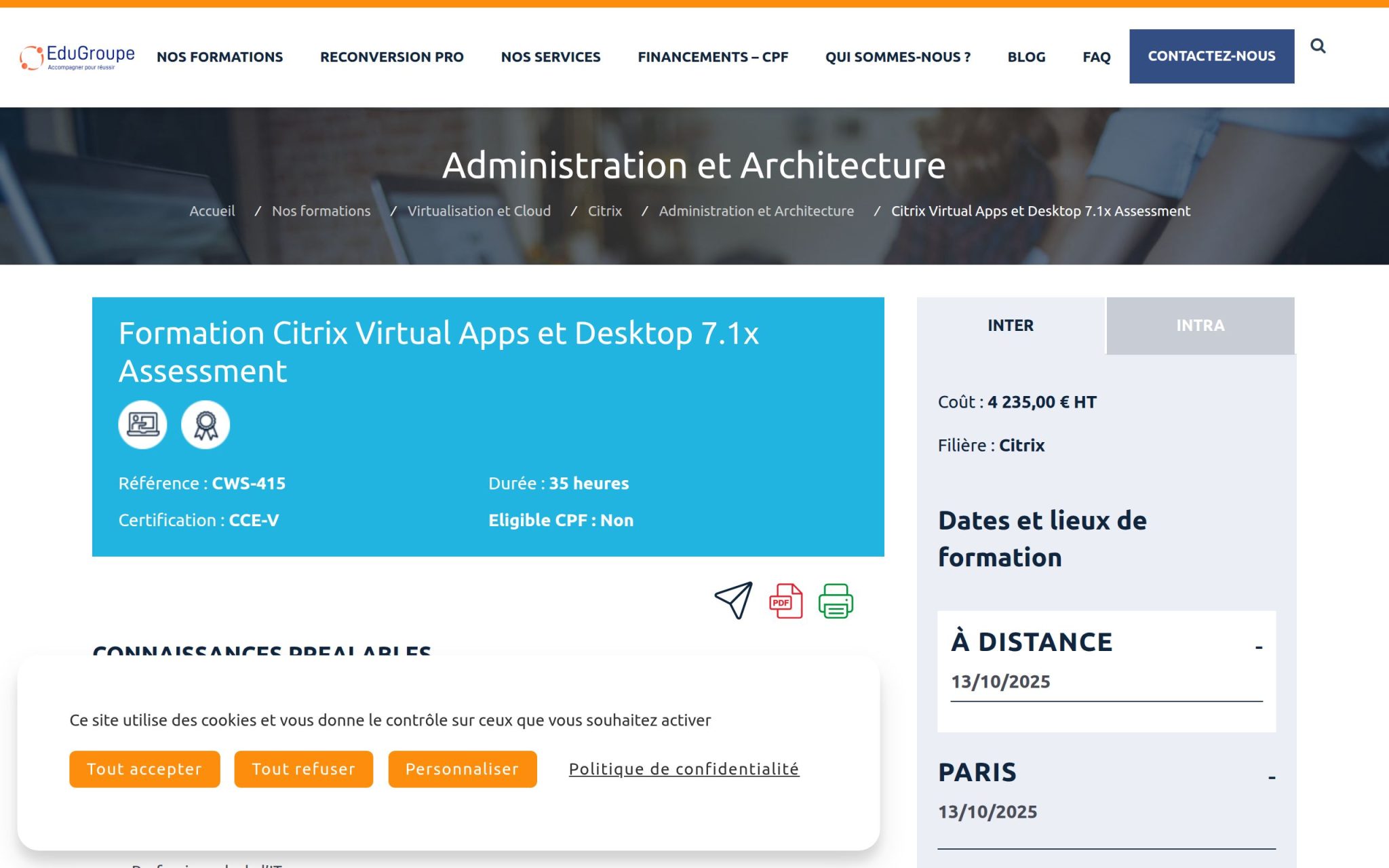Open the Citrix breadcrumb link

[605, 211]
